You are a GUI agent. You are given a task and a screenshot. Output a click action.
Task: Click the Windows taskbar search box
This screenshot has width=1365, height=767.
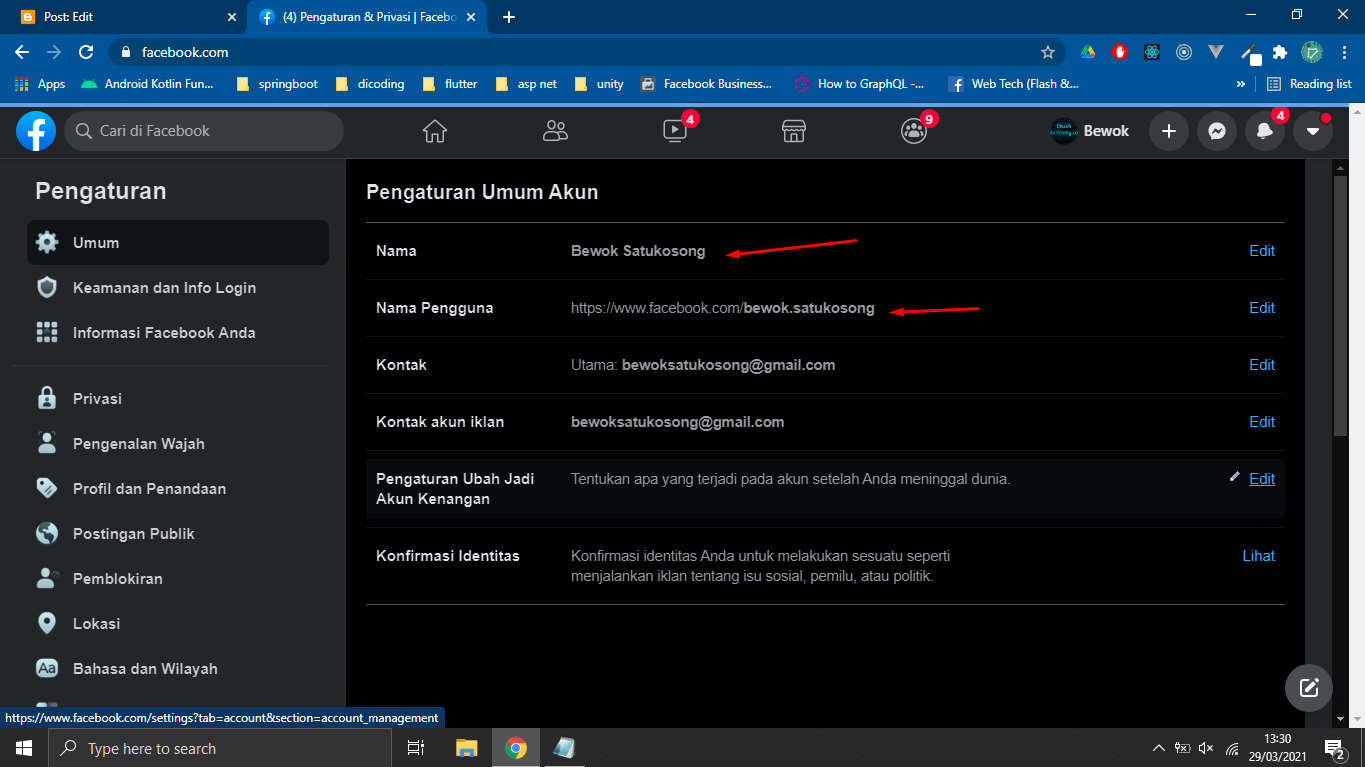point(220,748)
